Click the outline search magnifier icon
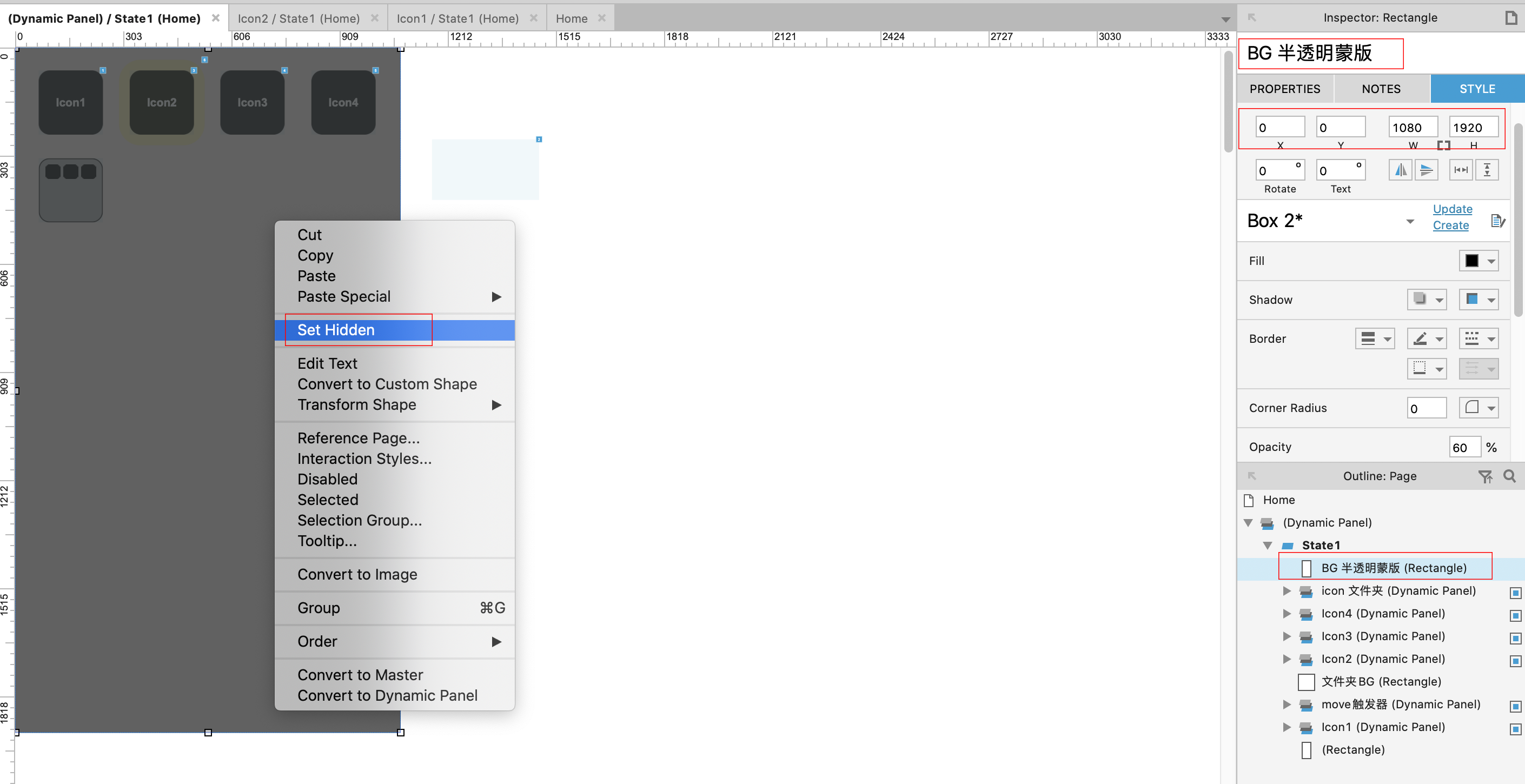The width and height of the screenshot is (1525, 784). [x=1509, y=476]
